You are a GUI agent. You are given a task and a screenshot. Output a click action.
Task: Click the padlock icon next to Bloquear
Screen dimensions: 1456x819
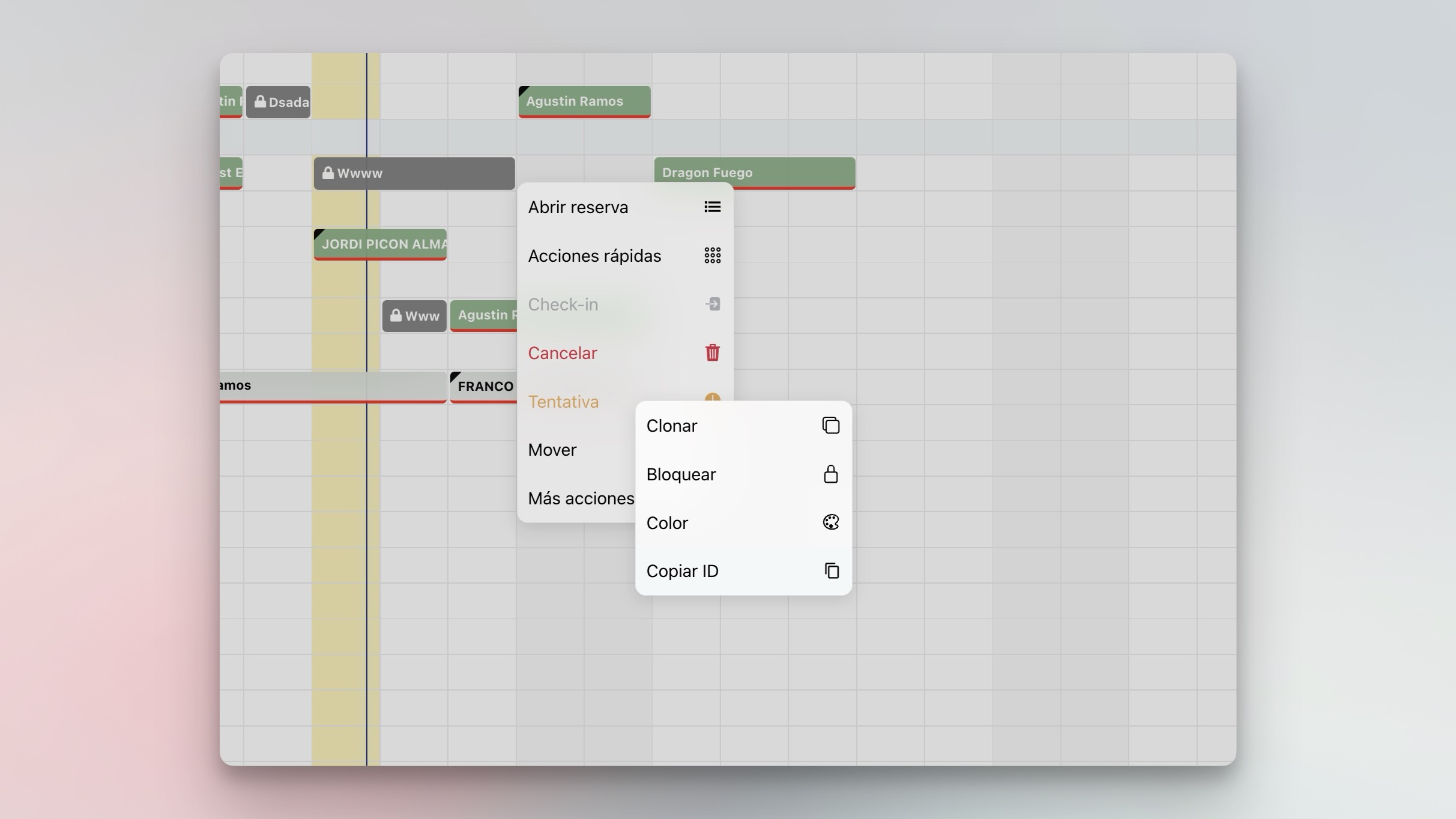click(830, 474)
